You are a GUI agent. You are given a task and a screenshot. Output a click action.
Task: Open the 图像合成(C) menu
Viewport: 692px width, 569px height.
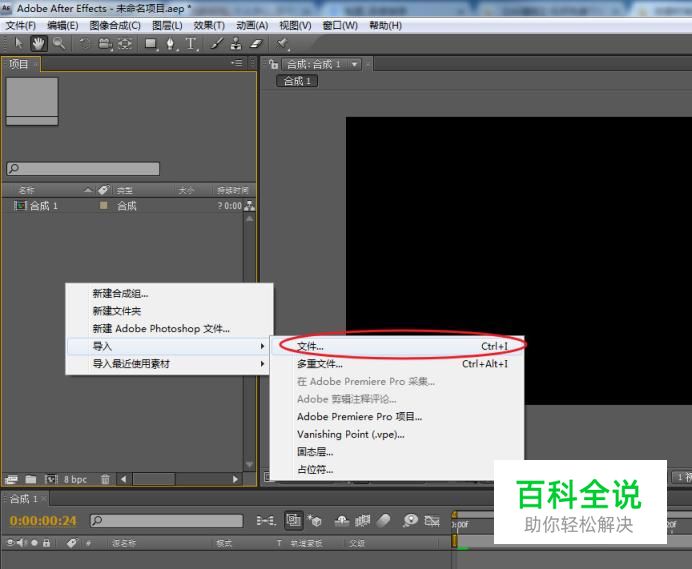[115, 26]
